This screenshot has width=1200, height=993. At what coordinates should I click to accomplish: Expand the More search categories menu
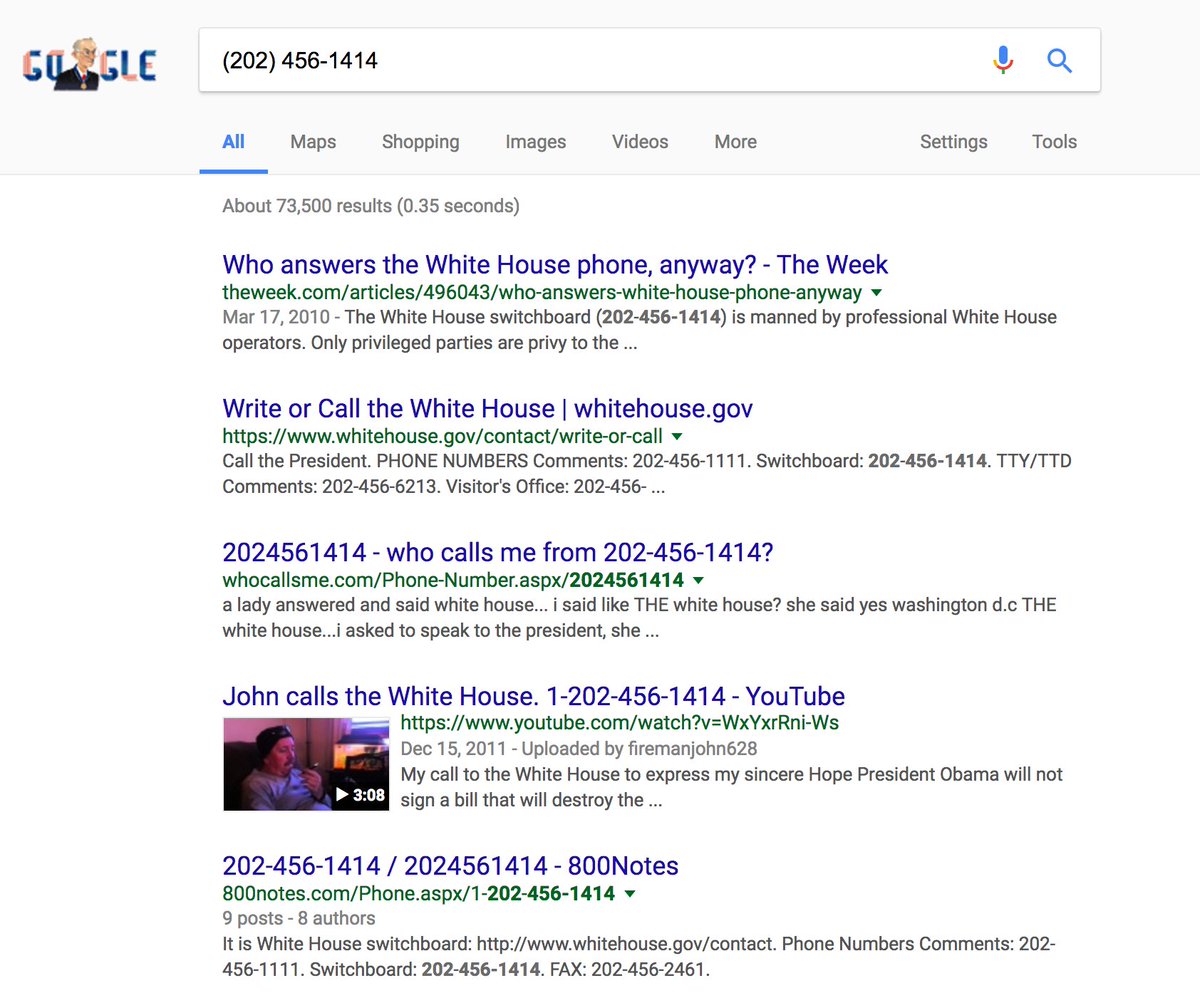pos(735,142)
